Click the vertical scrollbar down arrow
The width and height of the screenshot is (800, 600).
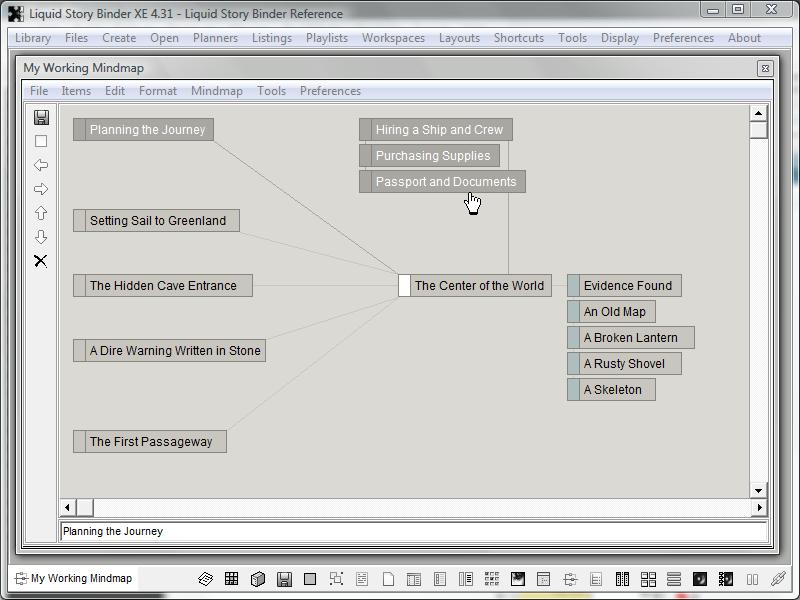pyautogui.click(x=758, y=490)
